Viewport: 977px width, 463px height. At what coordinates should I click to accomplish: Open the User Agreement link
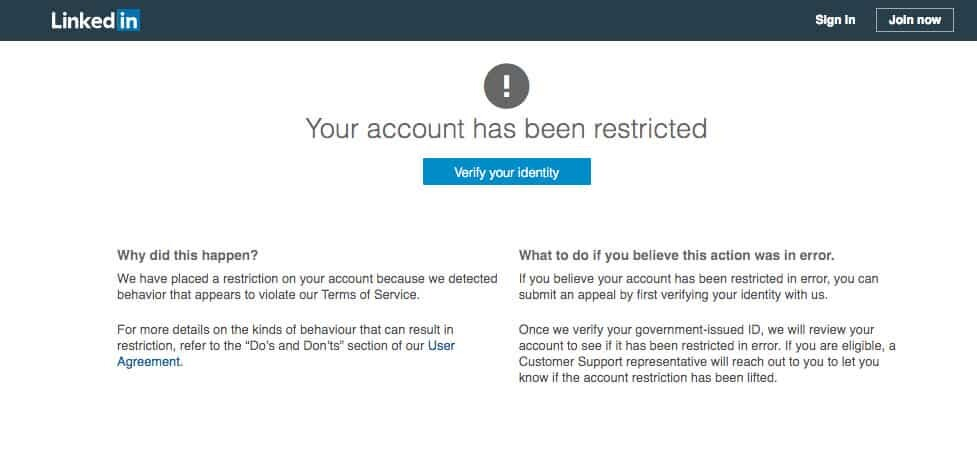click(x=286, y=353)
